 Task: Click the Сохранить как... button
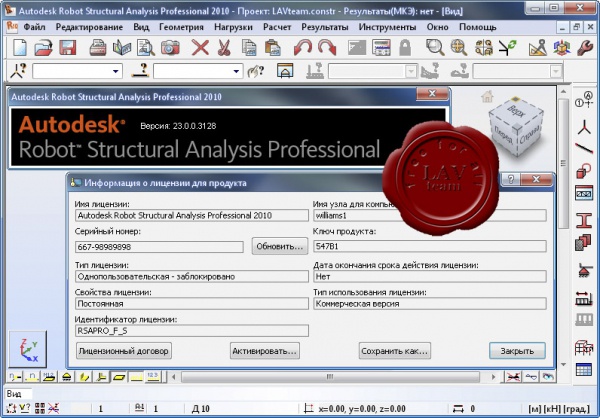click(x=395, y=351)
